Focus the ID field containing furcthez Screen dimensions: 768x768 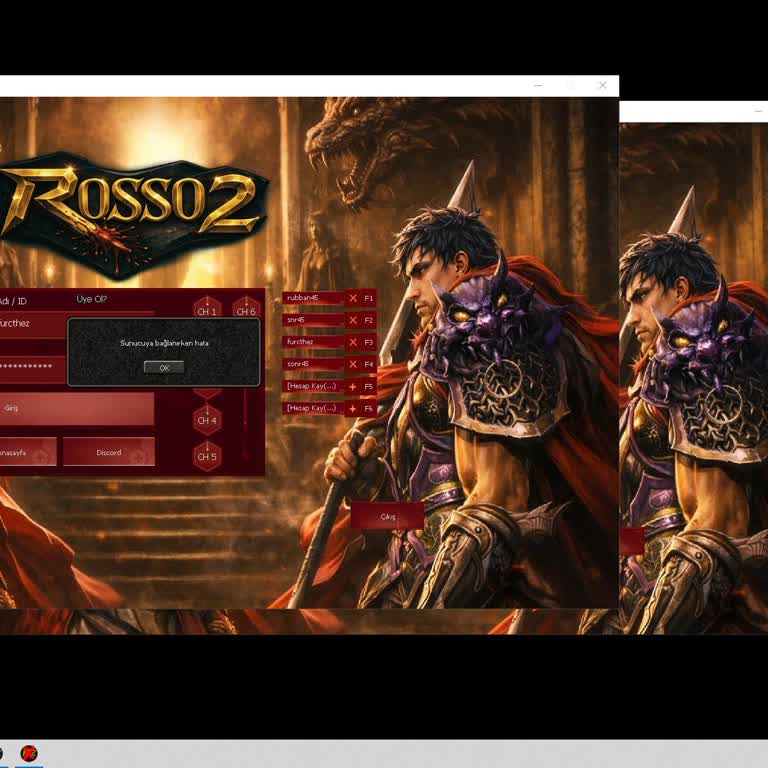(x=33, y=324)
